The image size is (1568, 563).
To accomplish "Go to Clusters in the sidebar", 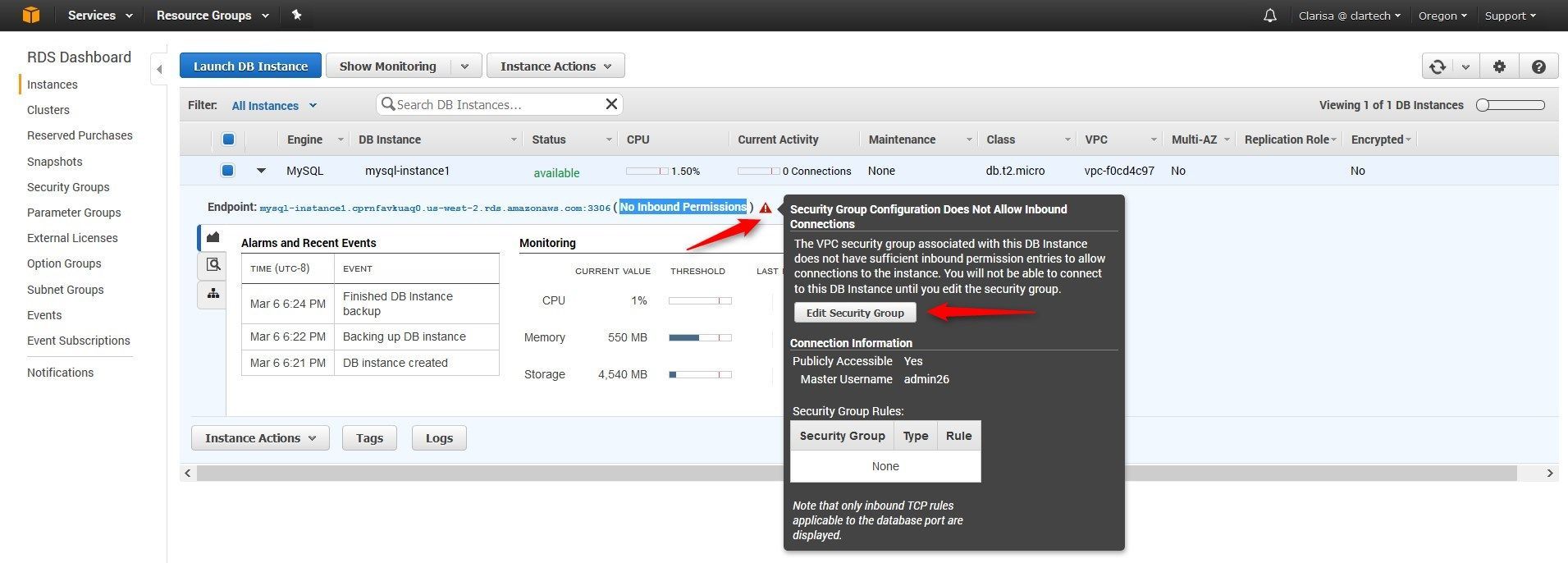I will click(48, 110).
